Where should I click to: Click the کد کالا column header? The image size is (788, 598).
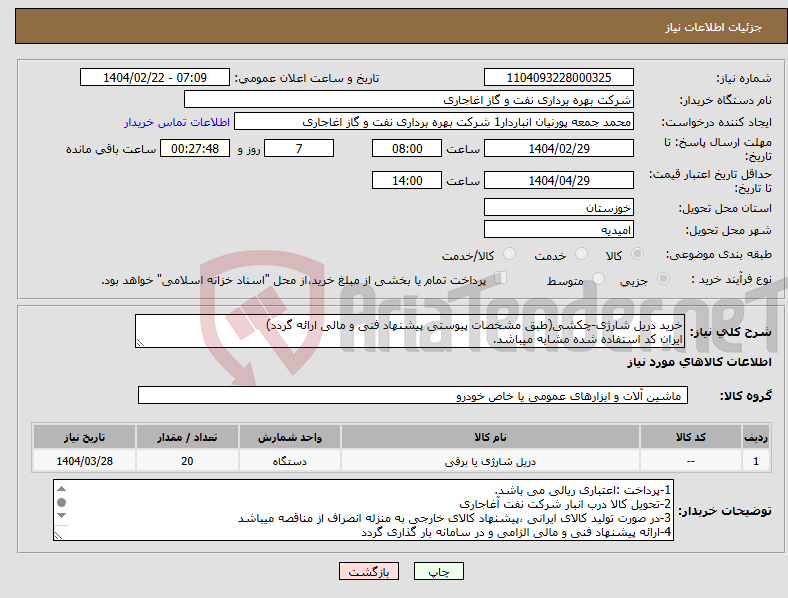point(691,437)
